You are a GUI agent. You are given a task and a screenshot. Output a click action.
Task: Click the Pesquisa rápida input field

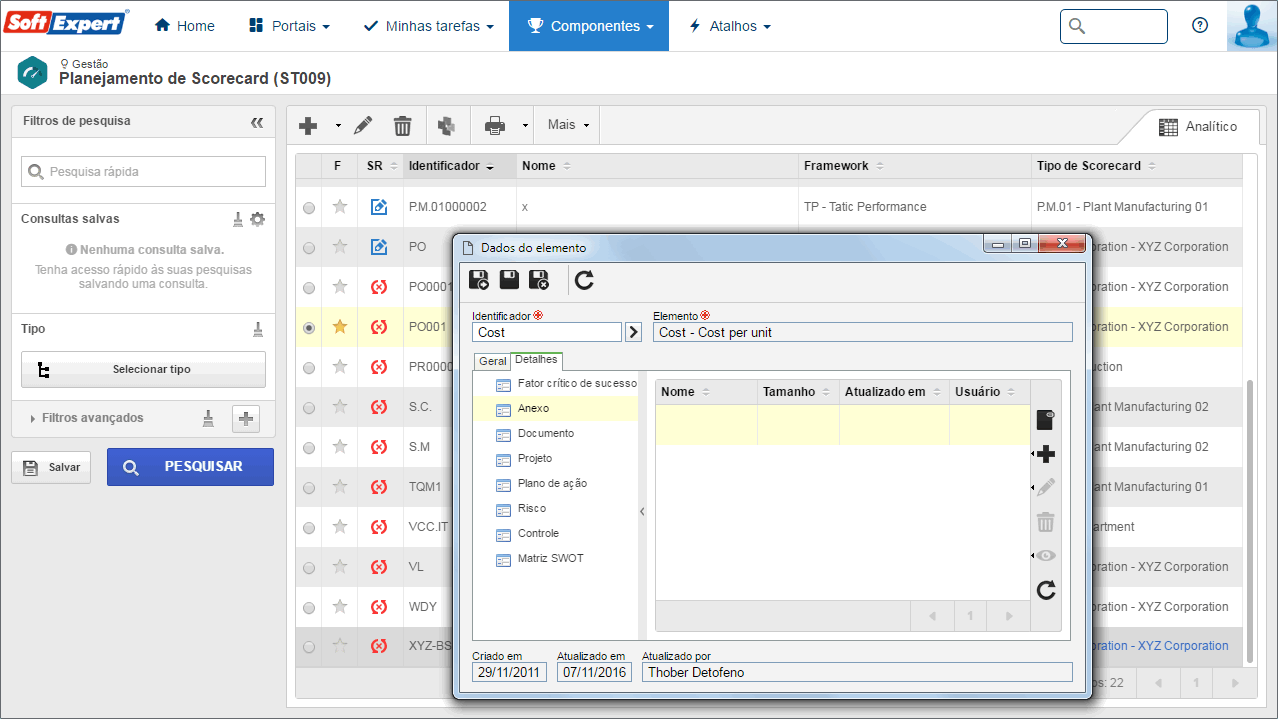[143, 171]
